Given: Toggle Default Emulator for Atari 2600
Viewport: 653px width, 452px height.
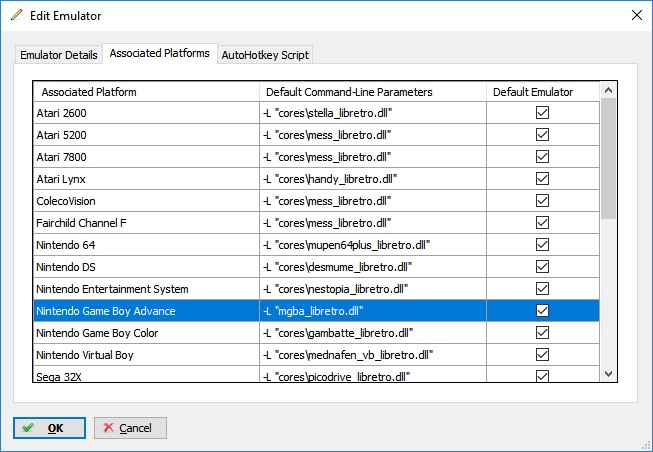Looking at the screenshot, I should point(542,112).
